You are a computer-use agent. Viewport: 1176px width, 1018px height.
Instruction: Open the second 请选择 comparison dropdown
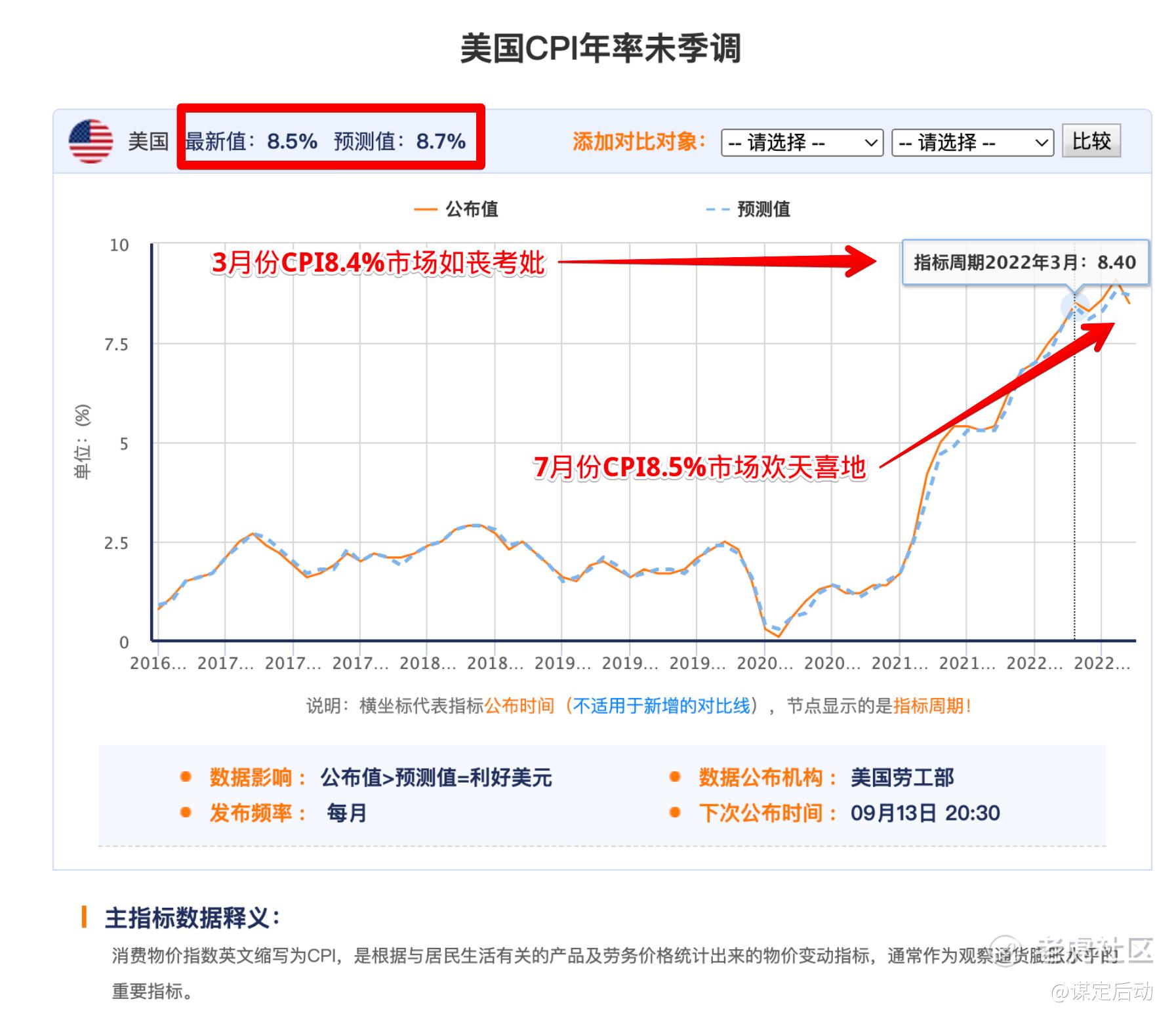[973, 142]
